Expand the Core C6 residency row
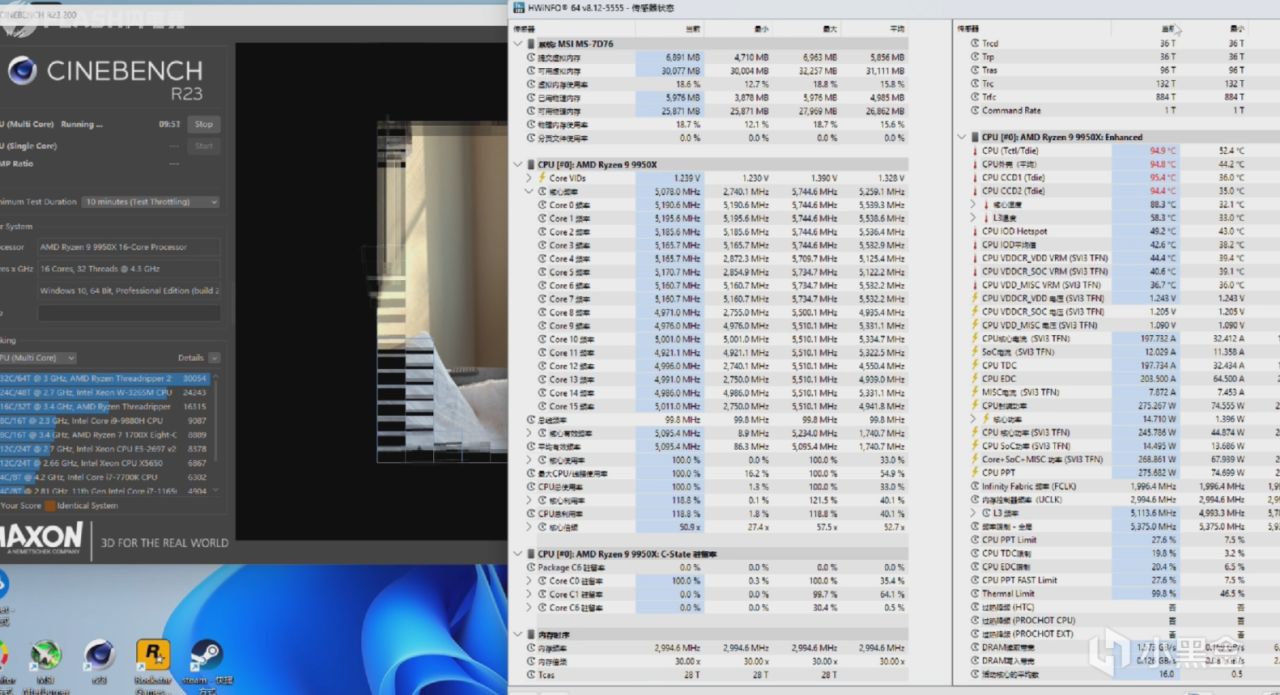This screenshot has width=1280, height=695. point(530,607)
